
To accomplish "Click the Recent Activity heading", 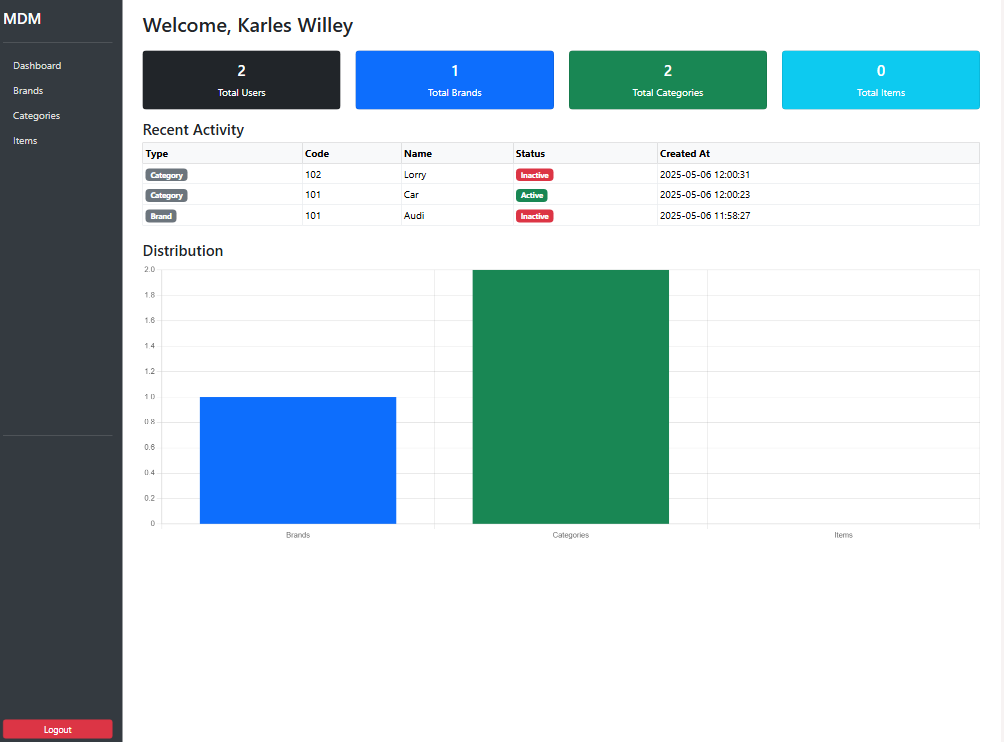I will [193, 130].
